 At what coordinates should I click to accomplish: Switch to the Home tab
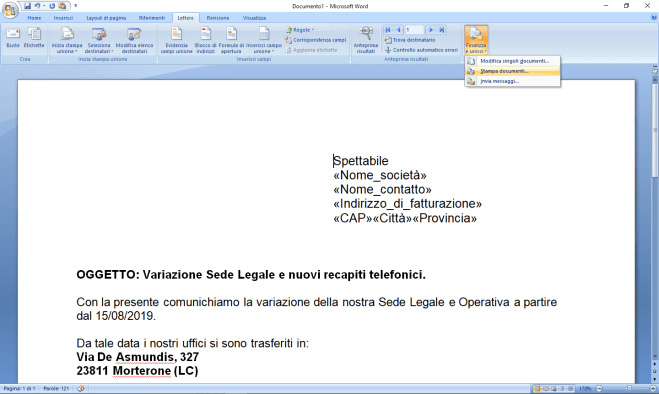pyautogui.click(x=34, y=18)
